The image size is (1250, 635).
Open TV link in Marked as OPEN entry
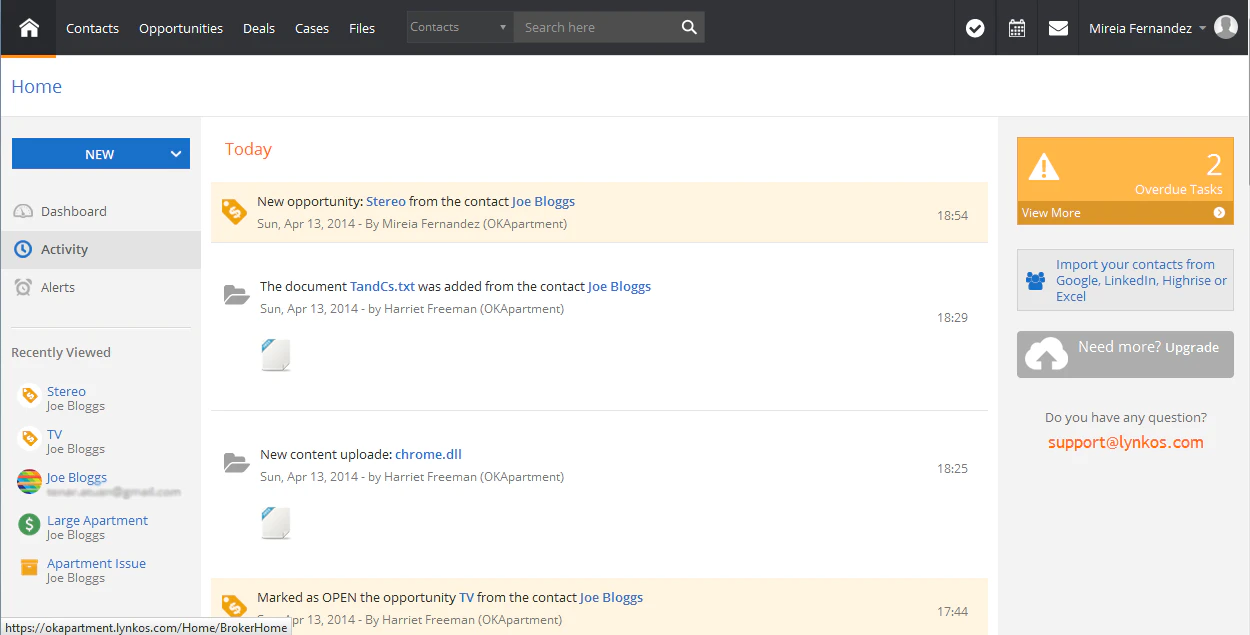click(466, 597)
